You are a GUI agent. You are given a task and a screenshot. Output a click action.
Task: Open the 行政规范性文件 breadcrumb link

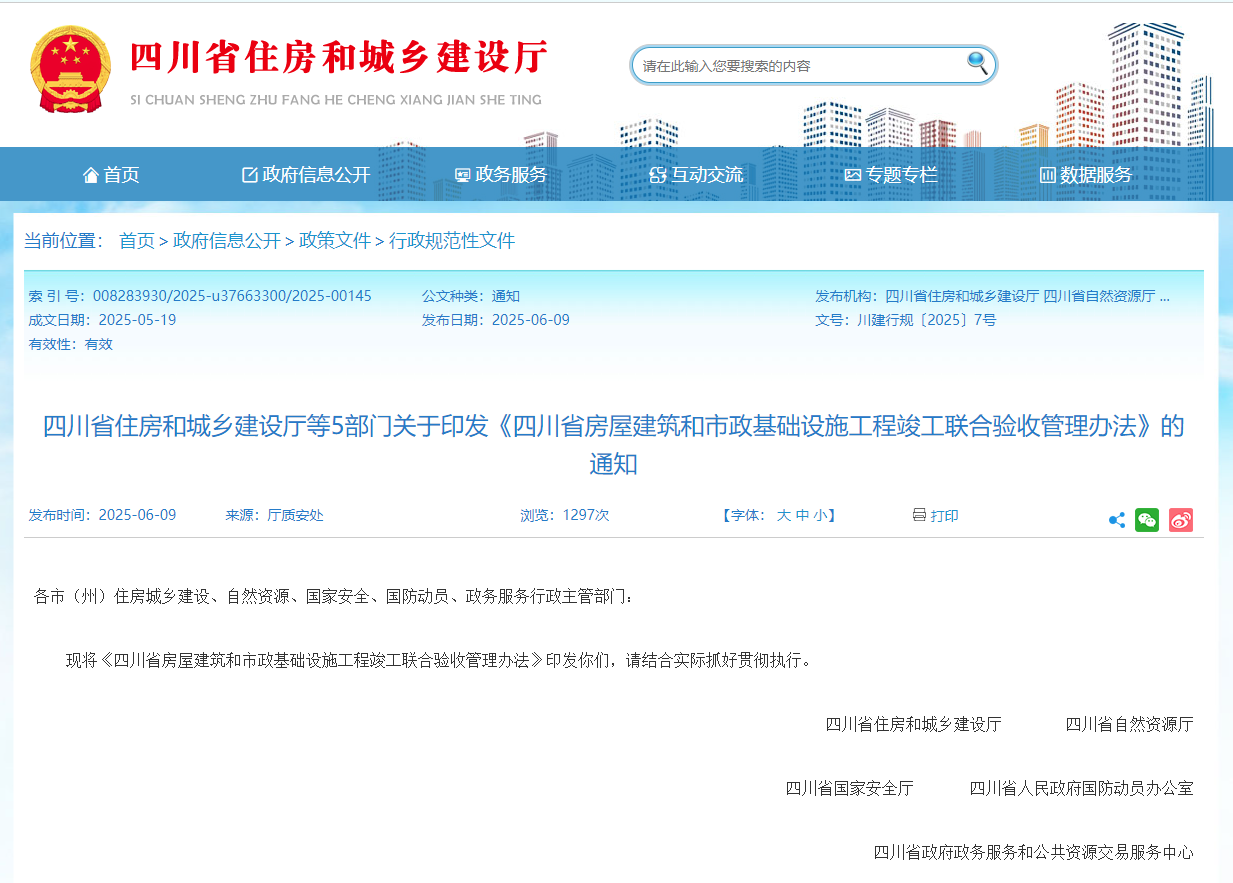point(452,240)
